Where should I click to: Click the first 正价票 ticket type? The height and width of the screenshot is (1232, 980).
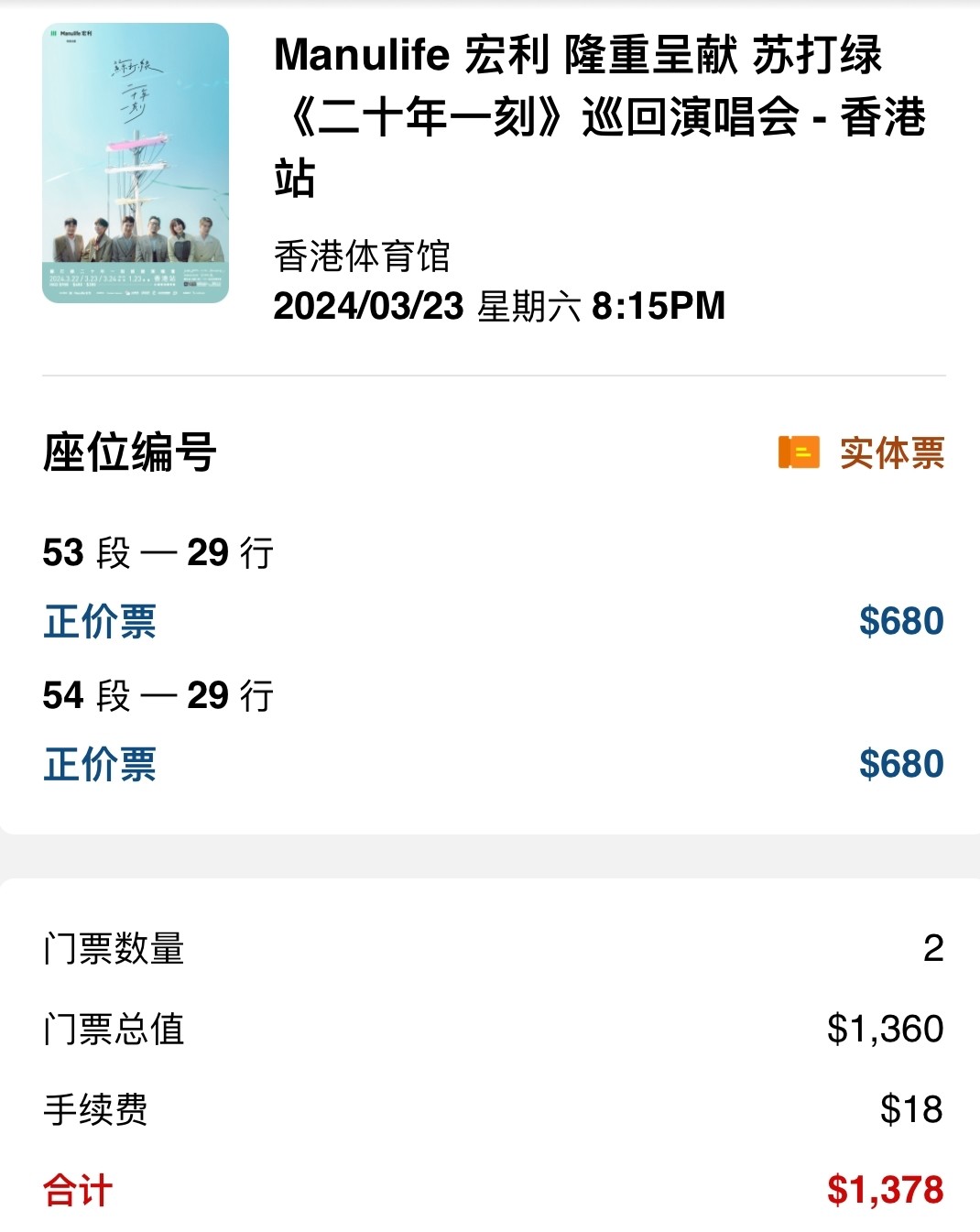(100, 621)
